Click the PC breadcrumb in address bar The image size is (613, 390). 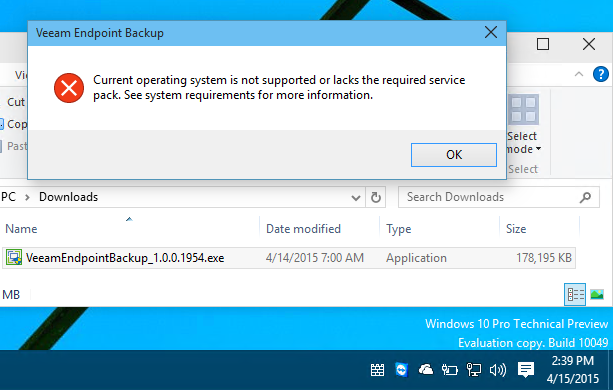[8, 197]
